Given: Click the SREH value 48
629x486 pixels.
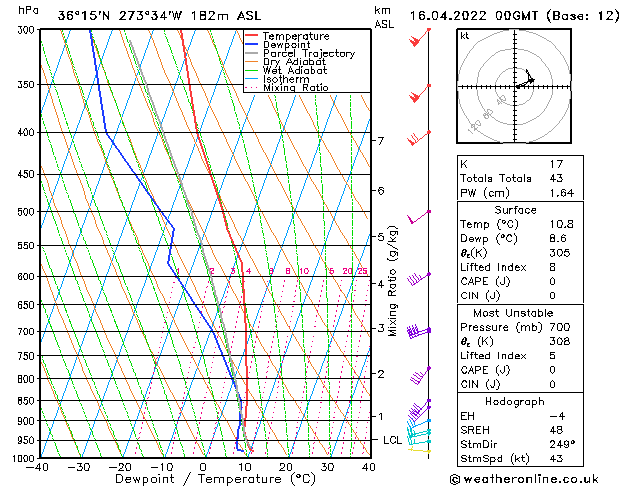Looking at the screenshot, I should [556, 430].
